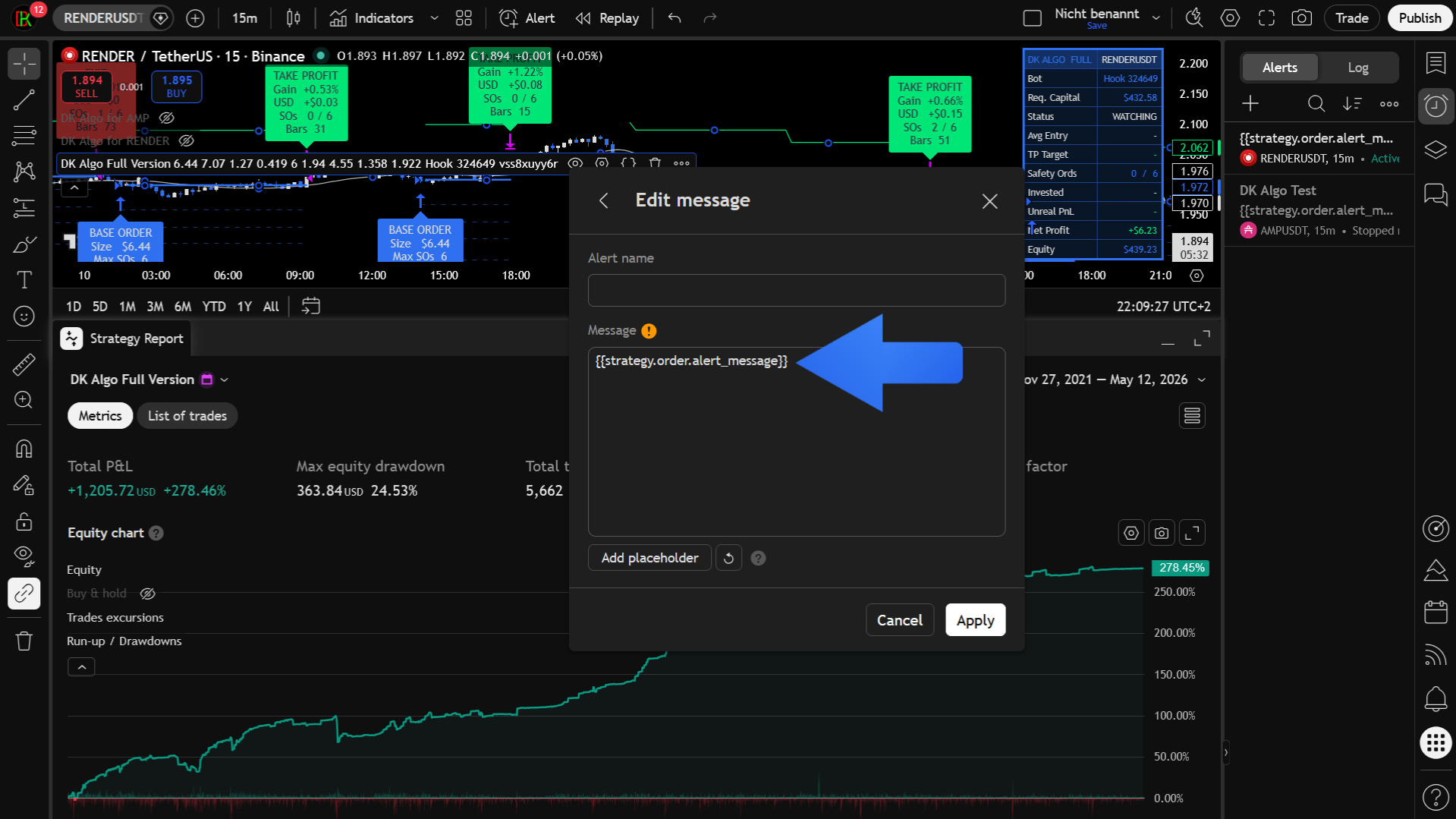Select the trend line drawing tool

point(24,100)
